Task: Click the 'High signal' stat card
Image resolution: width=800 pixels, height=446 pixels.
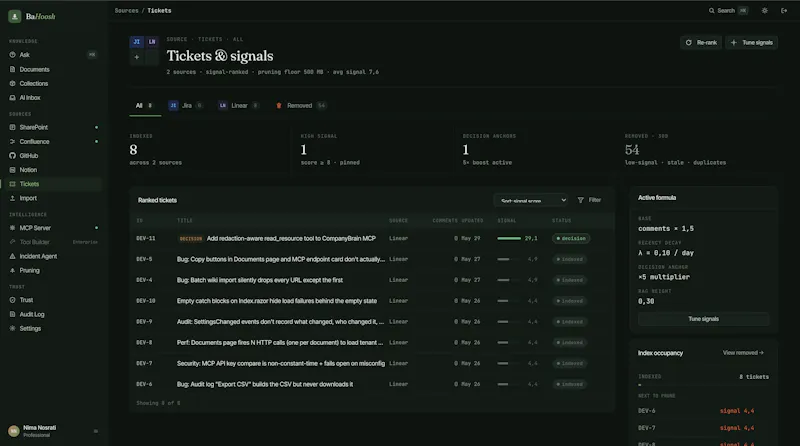Action: pyautogui.click(x=372, y=150)
